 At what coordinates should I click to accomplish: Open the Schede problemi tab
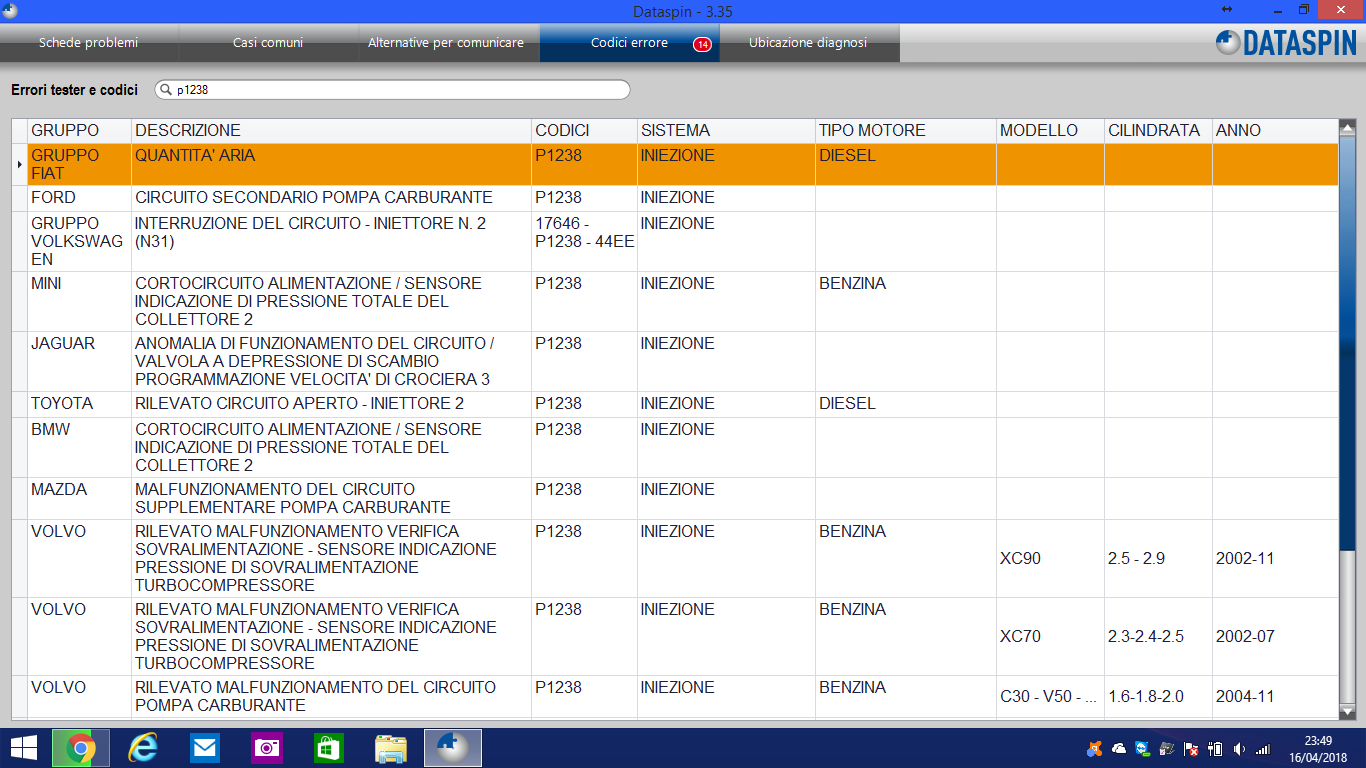click(x=88, y=43)
